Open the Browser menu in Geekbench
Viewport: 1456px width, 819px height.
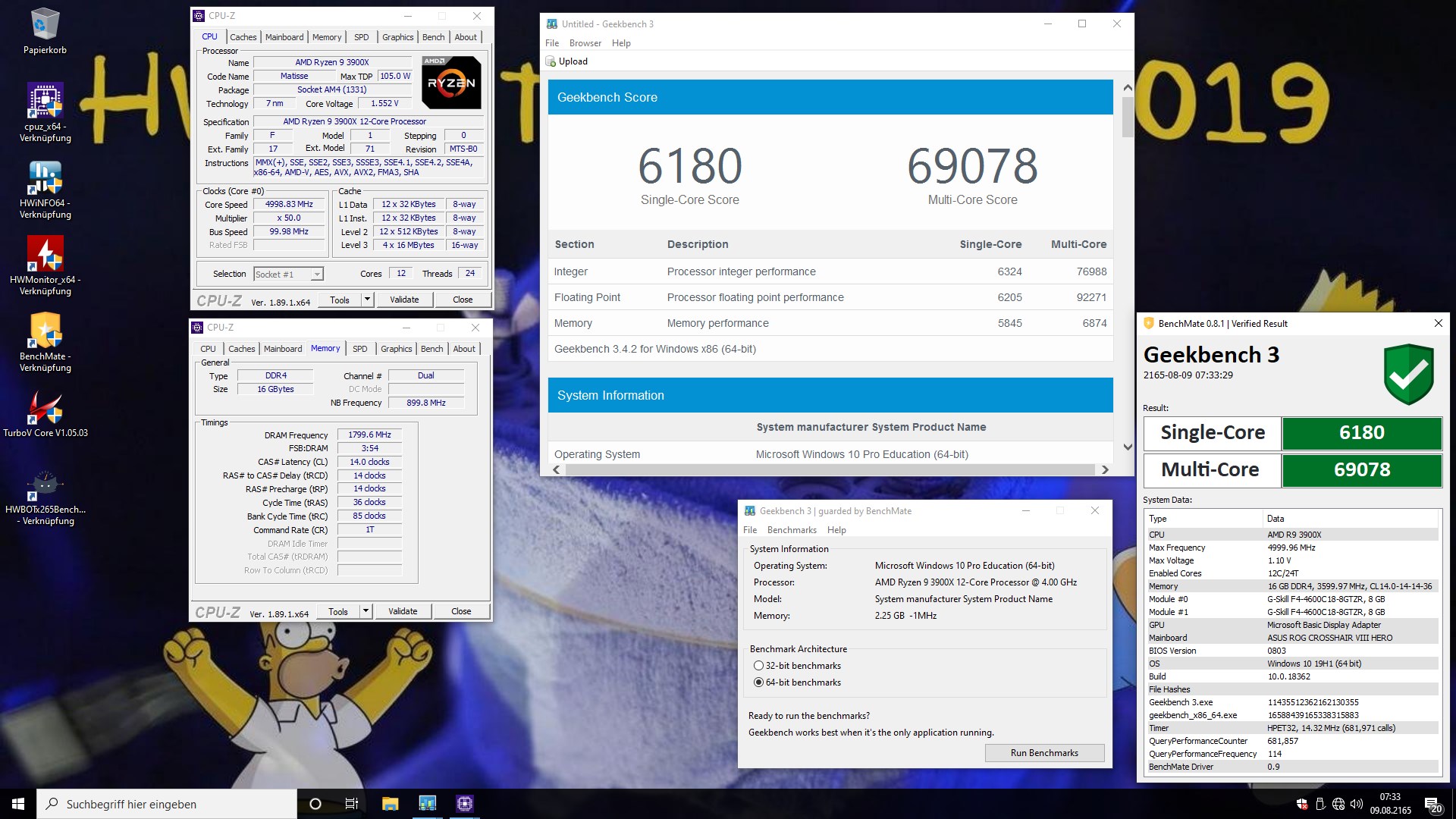point(585,43)
